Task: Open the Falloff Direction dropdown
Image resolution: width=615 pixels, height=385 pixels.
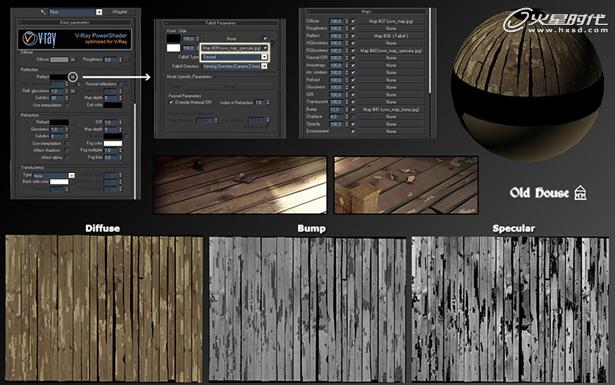Action: 235,66
